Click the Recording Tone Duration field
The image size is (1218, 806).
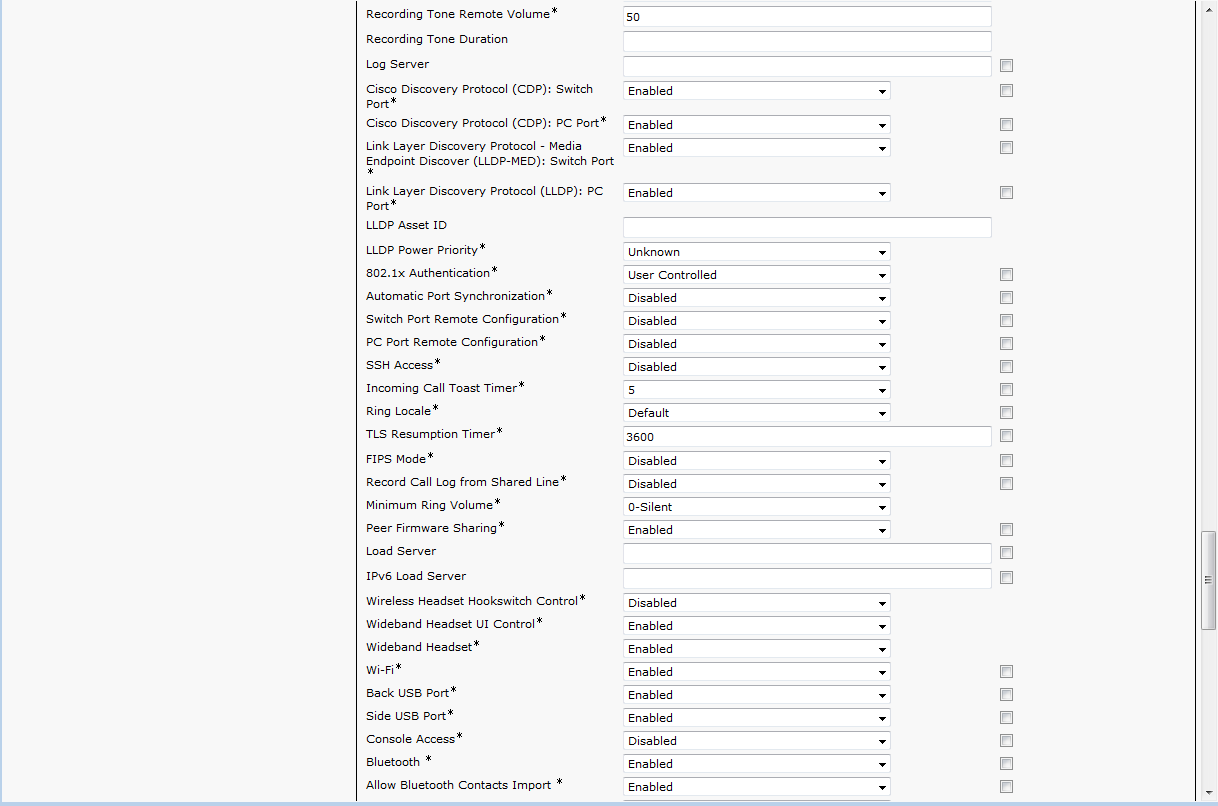806,41
